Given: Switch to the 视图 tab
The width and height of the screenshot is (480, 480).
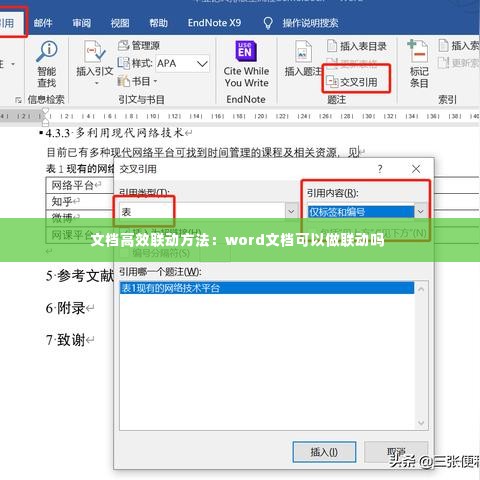Looking at the screenshot, I should [120, 23].
